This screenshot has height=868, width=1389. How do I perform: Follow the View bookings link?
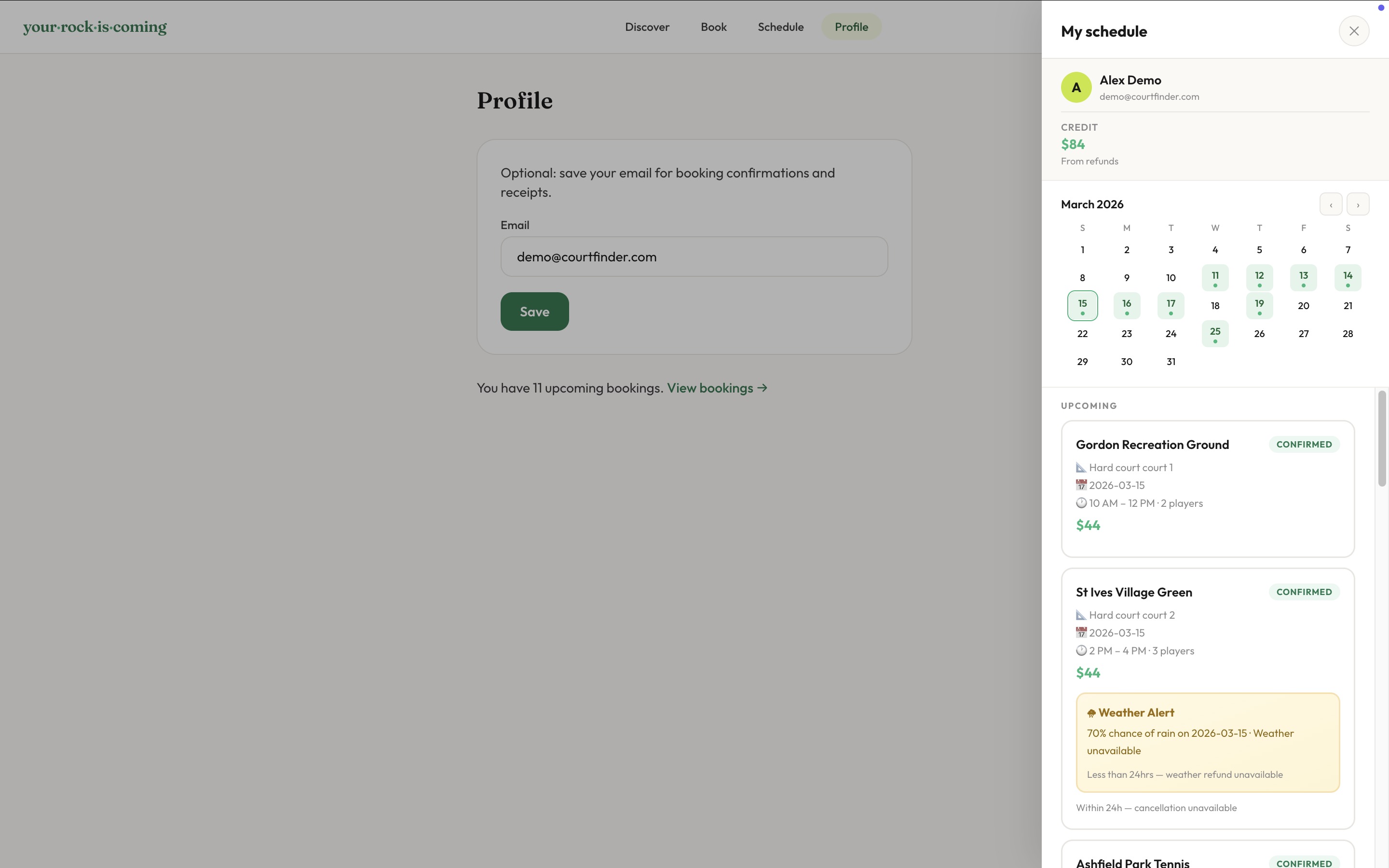[716, 388]
